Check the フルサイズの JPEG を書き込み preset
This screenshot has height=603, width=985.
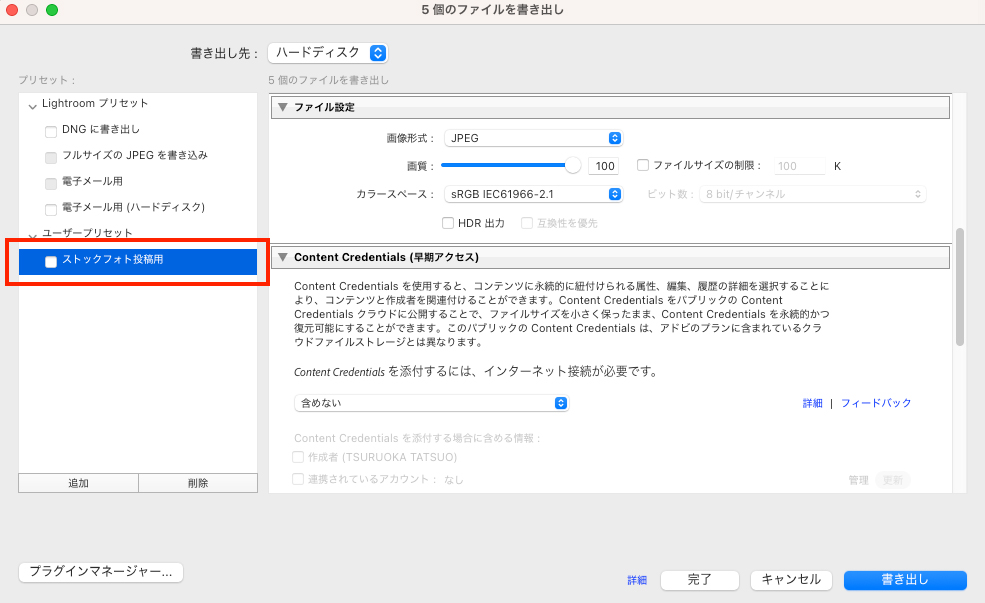50,156
